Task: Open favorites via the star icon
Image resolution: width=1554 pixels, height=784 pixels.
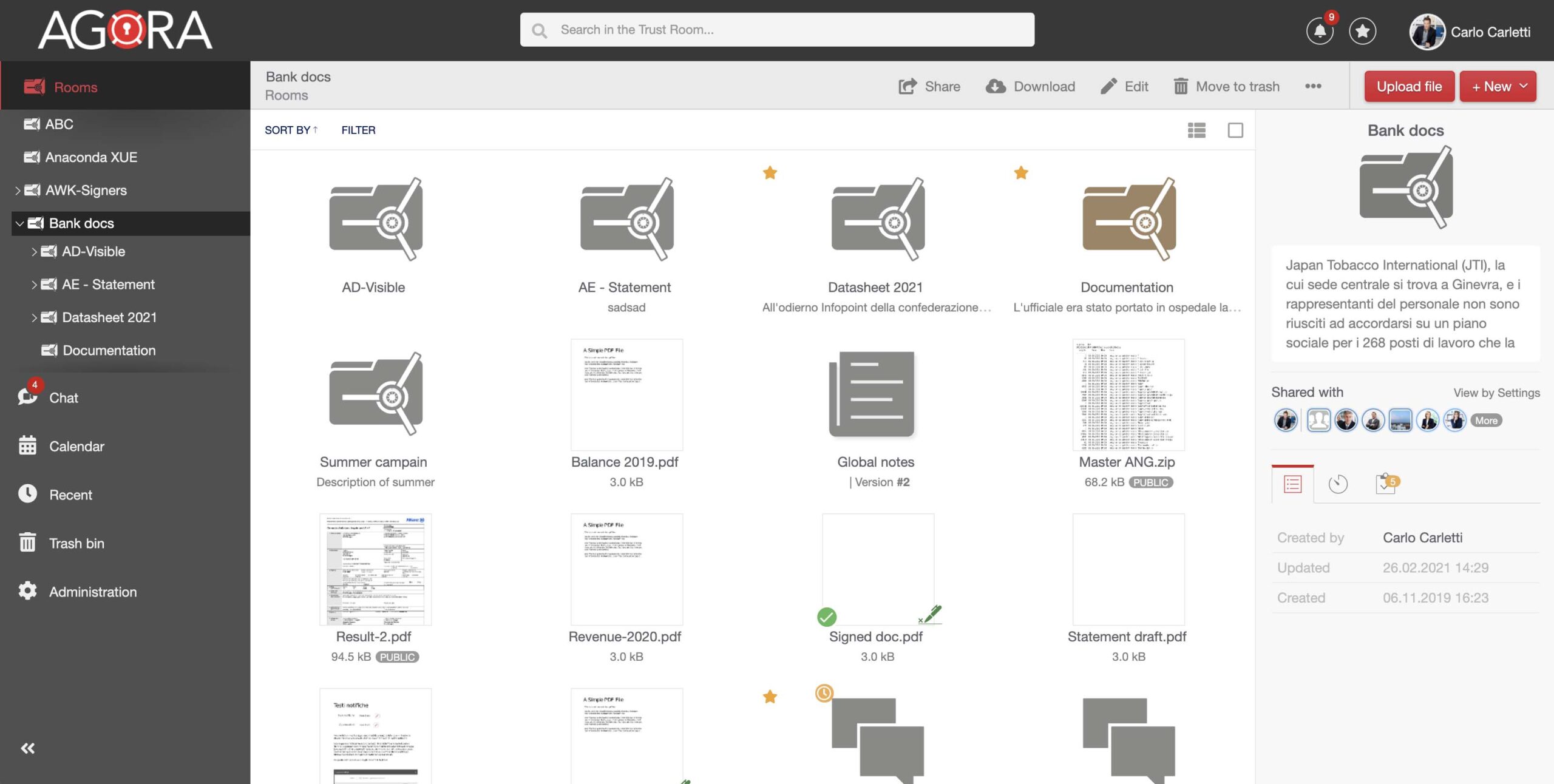Action: click(1363, 31)
